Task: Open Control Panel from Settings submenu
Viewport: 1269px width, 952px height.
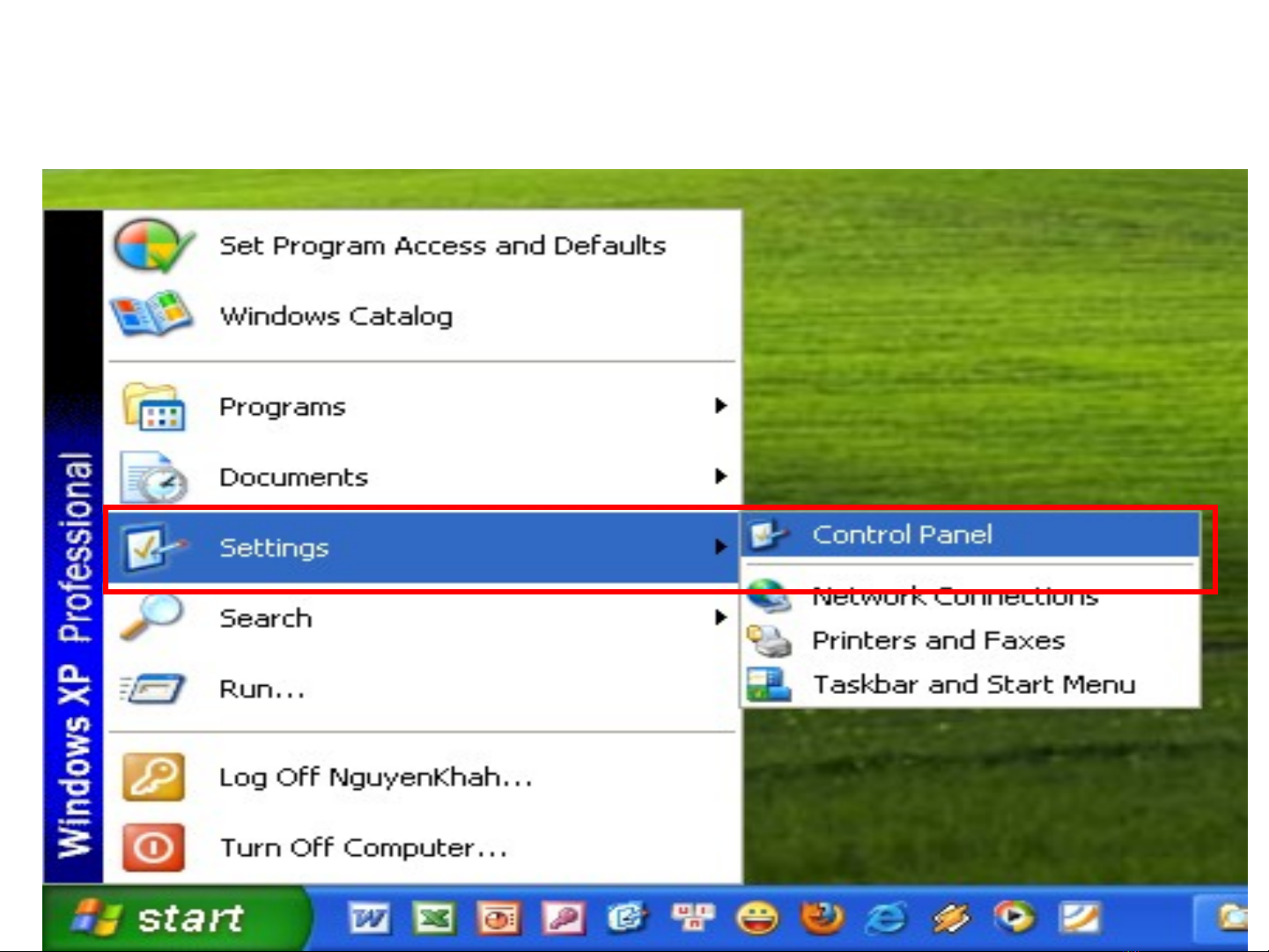Action: (x=970, y=535)
